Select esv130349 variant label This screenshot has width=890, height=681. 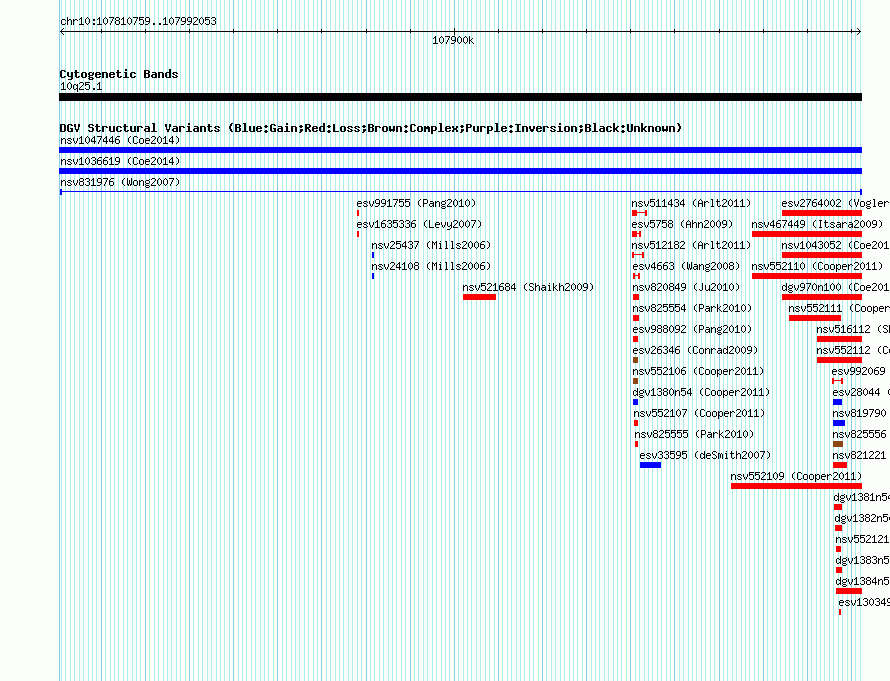pyautogui.click(x=864, y=602)
